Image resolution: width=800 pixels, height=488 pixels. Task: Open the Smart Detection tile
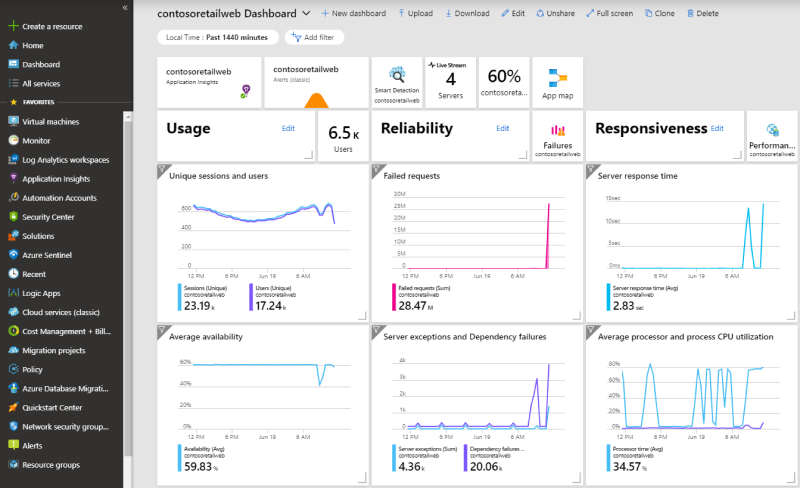pos(397,82)
